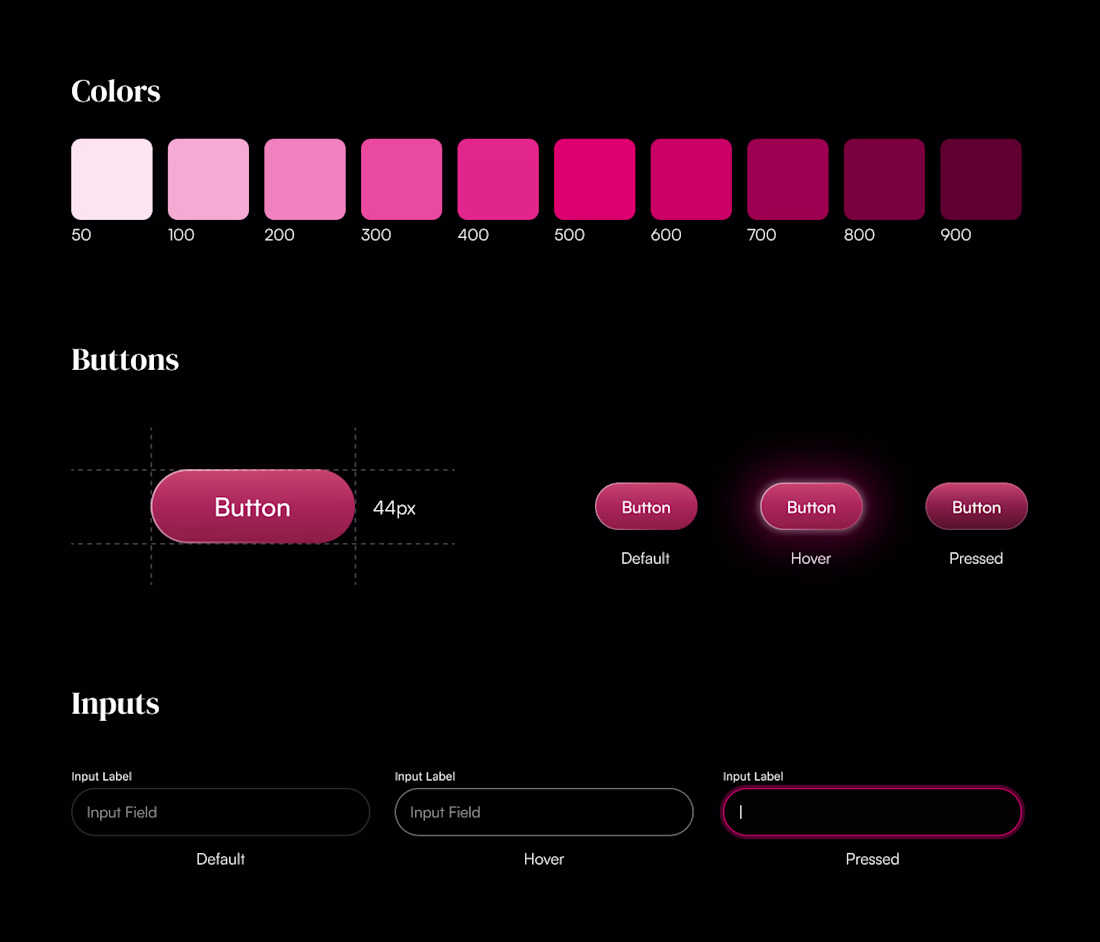Click the glowing Hover state Button

(811, 506)
